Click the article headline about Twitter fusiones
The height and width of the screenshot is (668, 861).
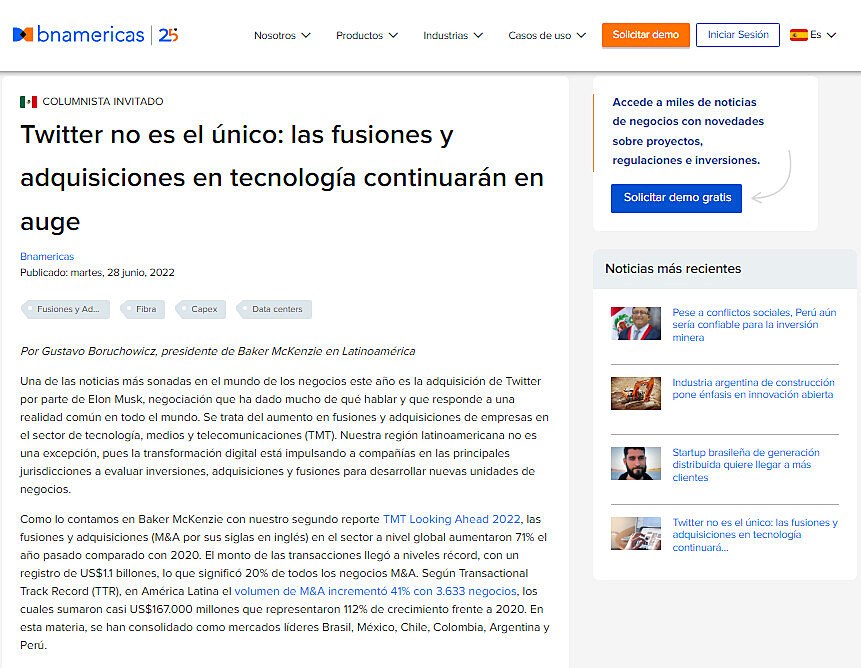tap(282, 178)
